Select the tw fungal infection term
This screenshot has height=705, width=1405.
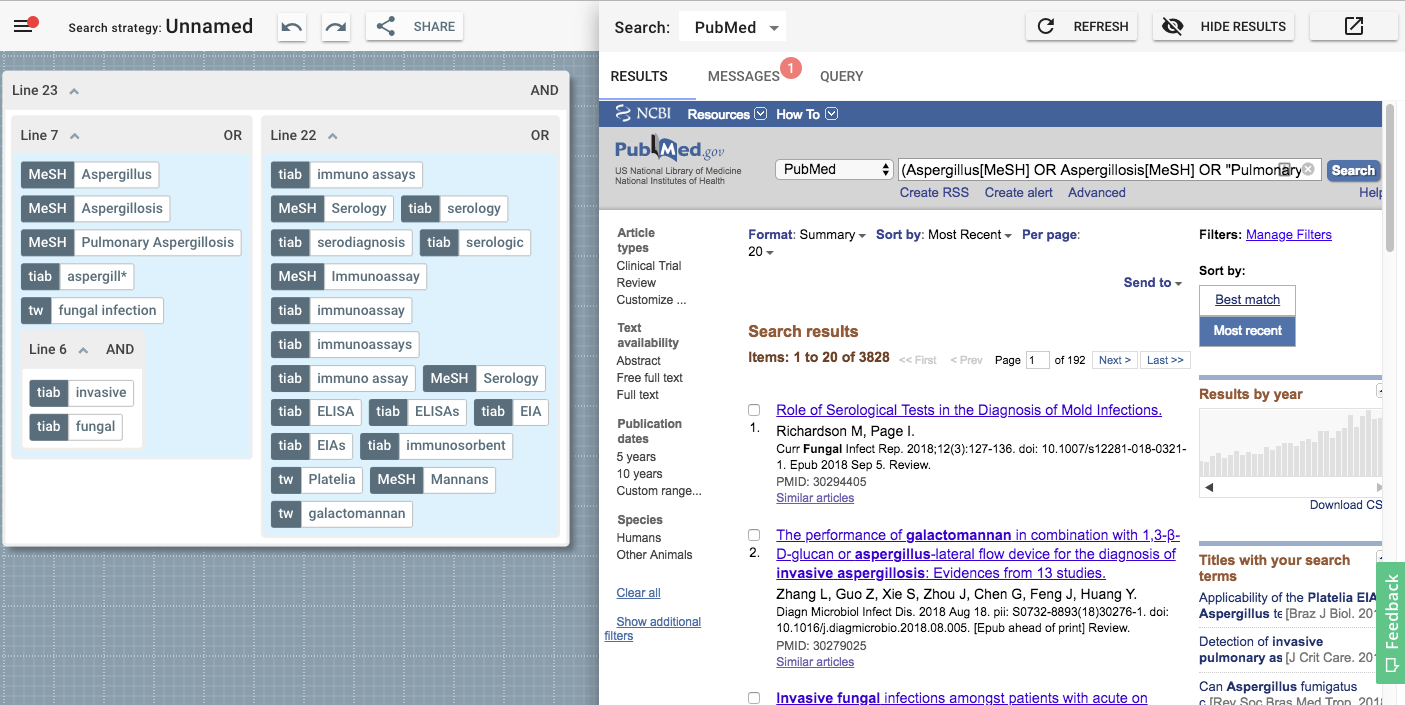(x=92, y=310)
